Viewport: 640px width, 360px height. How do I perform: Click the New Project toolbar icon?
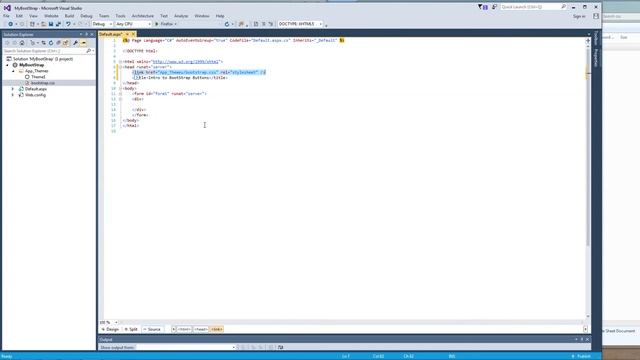[32, 24]
